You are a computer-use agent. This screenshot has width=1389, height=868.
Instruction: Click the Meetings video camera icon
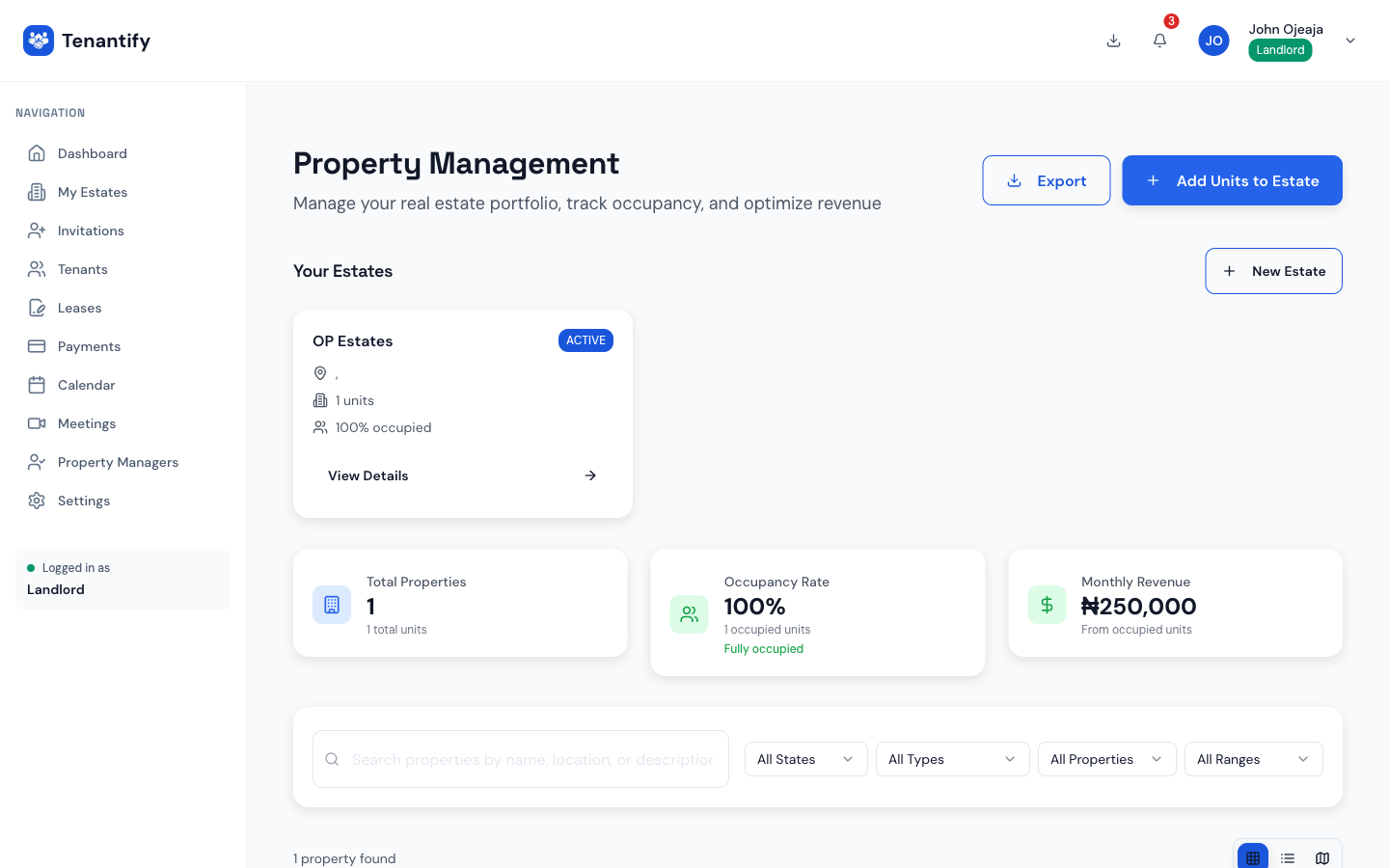(37, 423)
